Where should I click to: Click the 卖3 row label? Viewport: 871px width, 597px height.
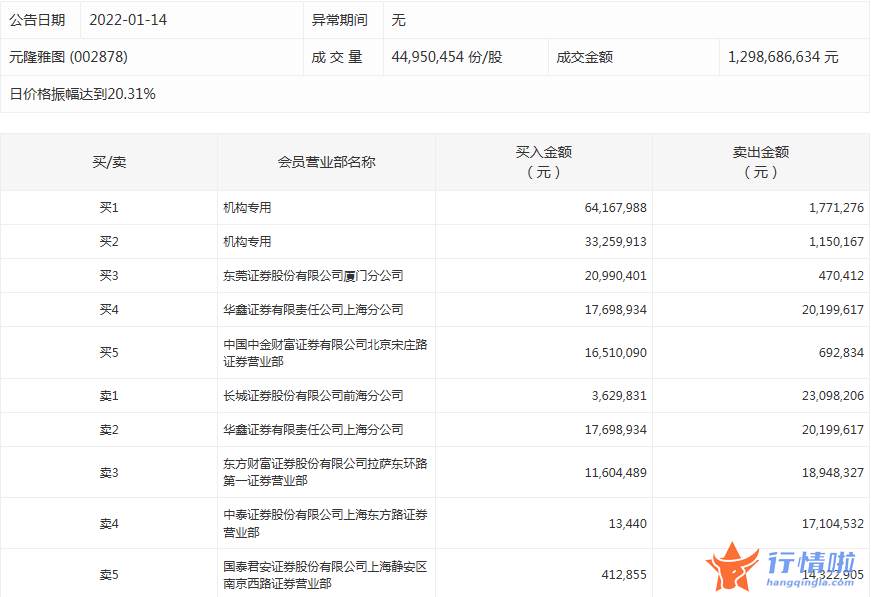109,473
